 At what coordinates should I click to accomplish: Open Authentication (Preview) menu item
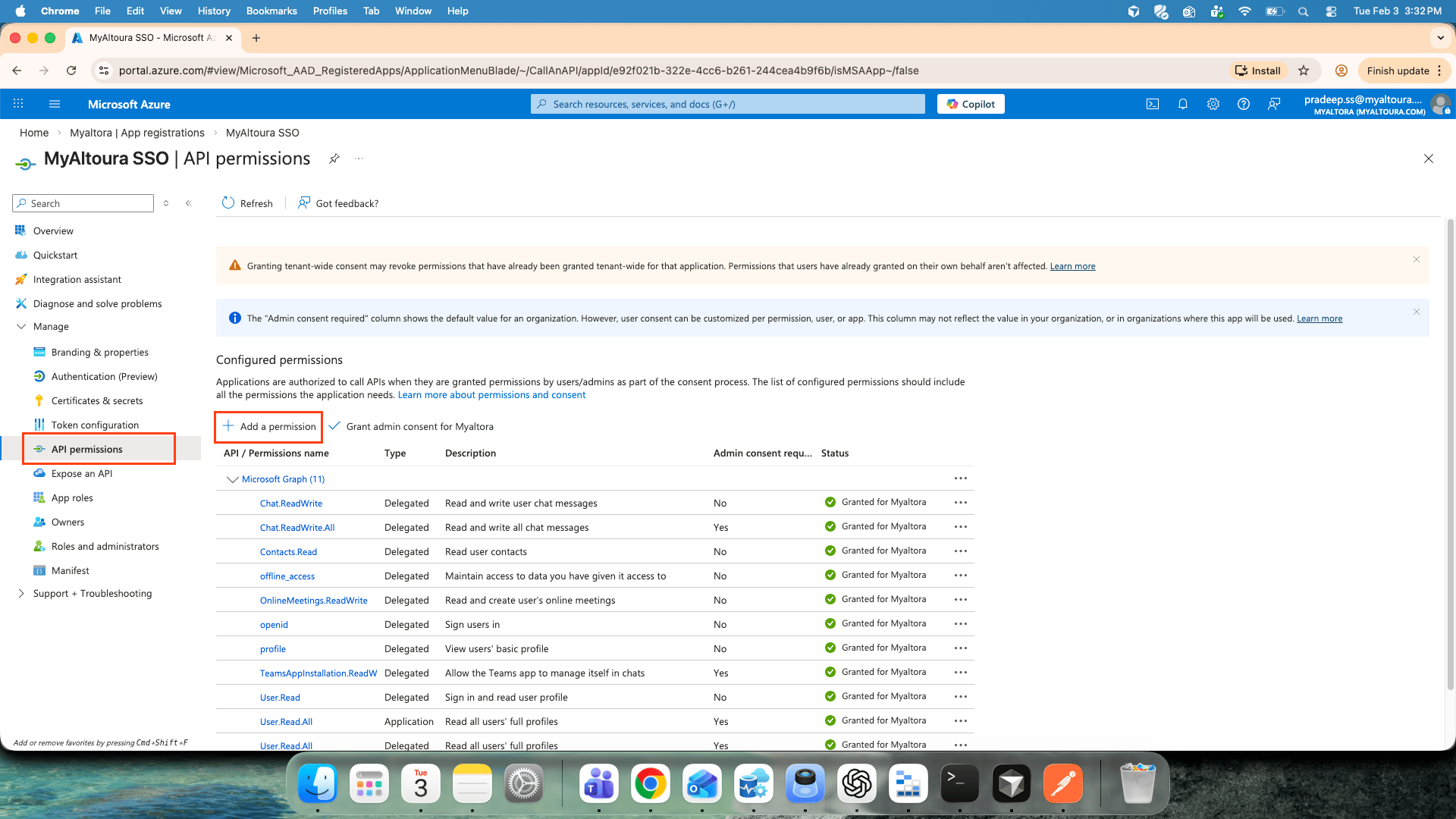(x=104, y=376)
